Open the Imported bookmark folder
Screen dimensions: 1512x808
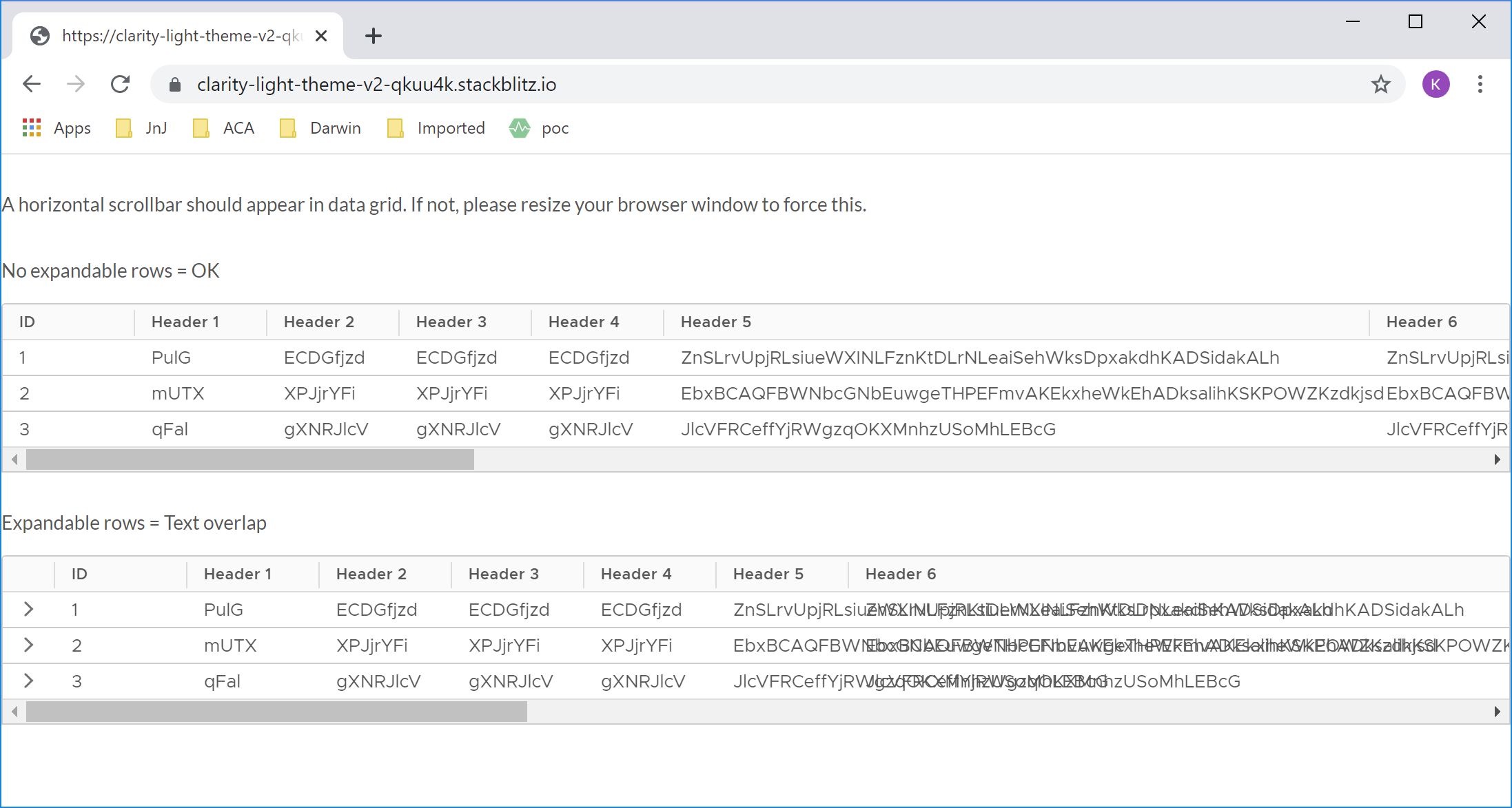pyautogui.click(x=436, y=128)
